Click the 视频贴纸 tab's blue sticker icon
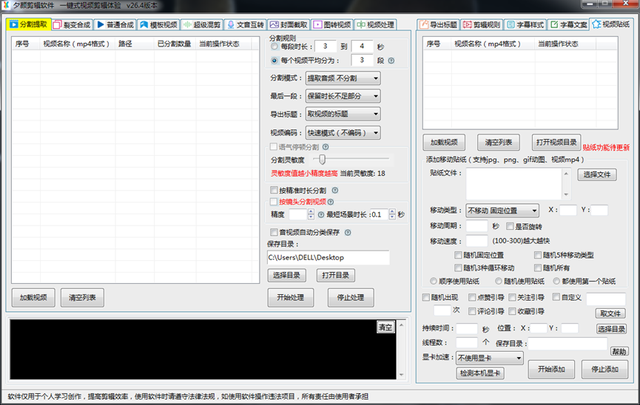The width and height of the screenshot is (640, 405). [x=597, y=24]
